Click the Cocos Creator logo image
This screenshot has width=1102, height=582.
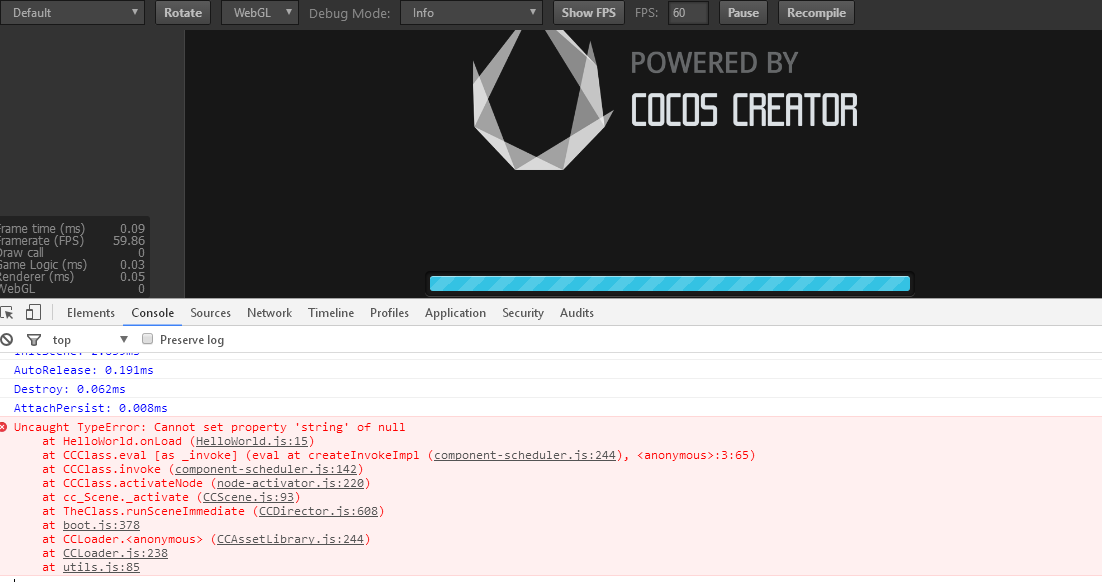541,100
